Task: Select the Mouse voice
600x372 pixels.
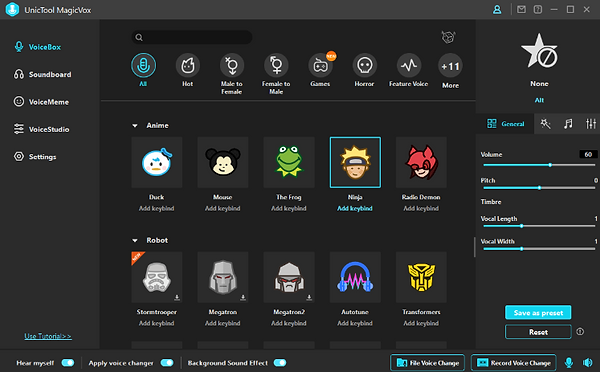Action: [223, 162]
